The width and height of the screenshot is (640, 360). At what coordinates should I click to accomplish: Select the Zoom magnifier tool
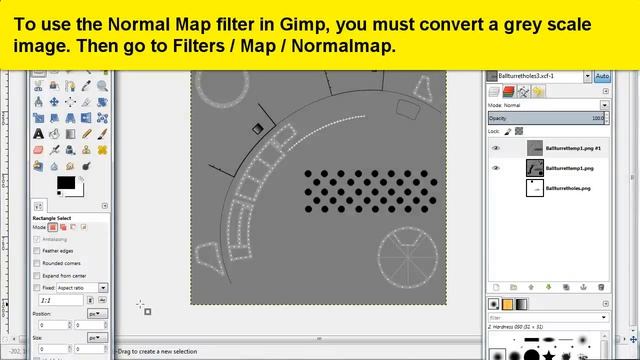pyautogui.click(x=102, y=86)
